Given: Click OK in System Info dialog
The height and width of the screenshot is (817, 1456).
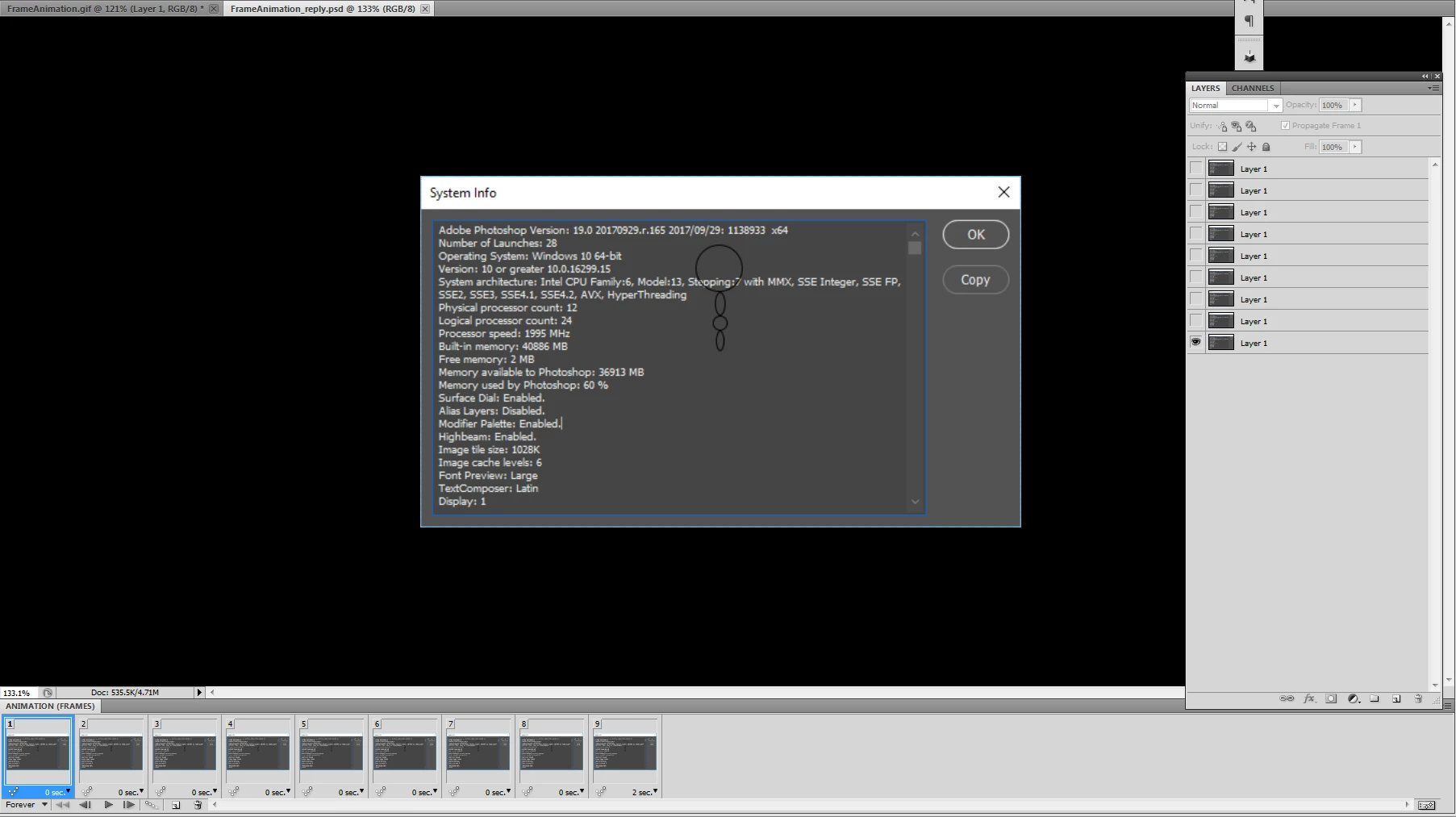Looking at the screenshot, I should coord(976,235).
